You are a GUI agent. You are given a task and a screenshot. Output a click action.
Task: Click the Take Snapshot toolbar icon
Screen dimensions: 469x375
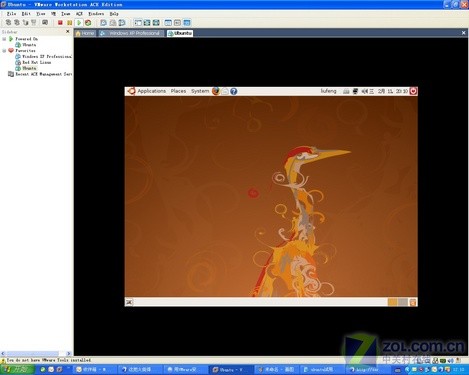(104, 23)
